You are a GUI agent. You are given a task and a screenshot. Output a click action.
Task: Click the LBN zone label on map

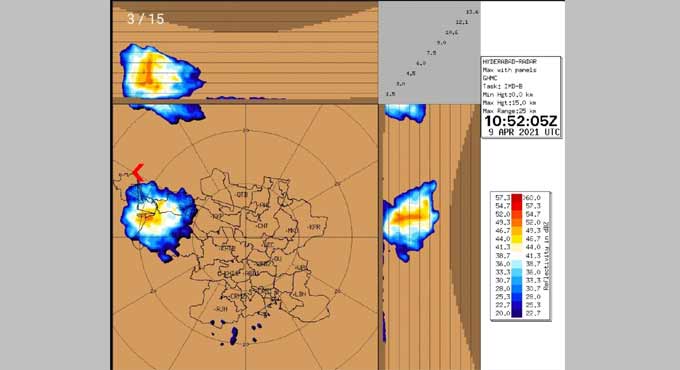300,294
